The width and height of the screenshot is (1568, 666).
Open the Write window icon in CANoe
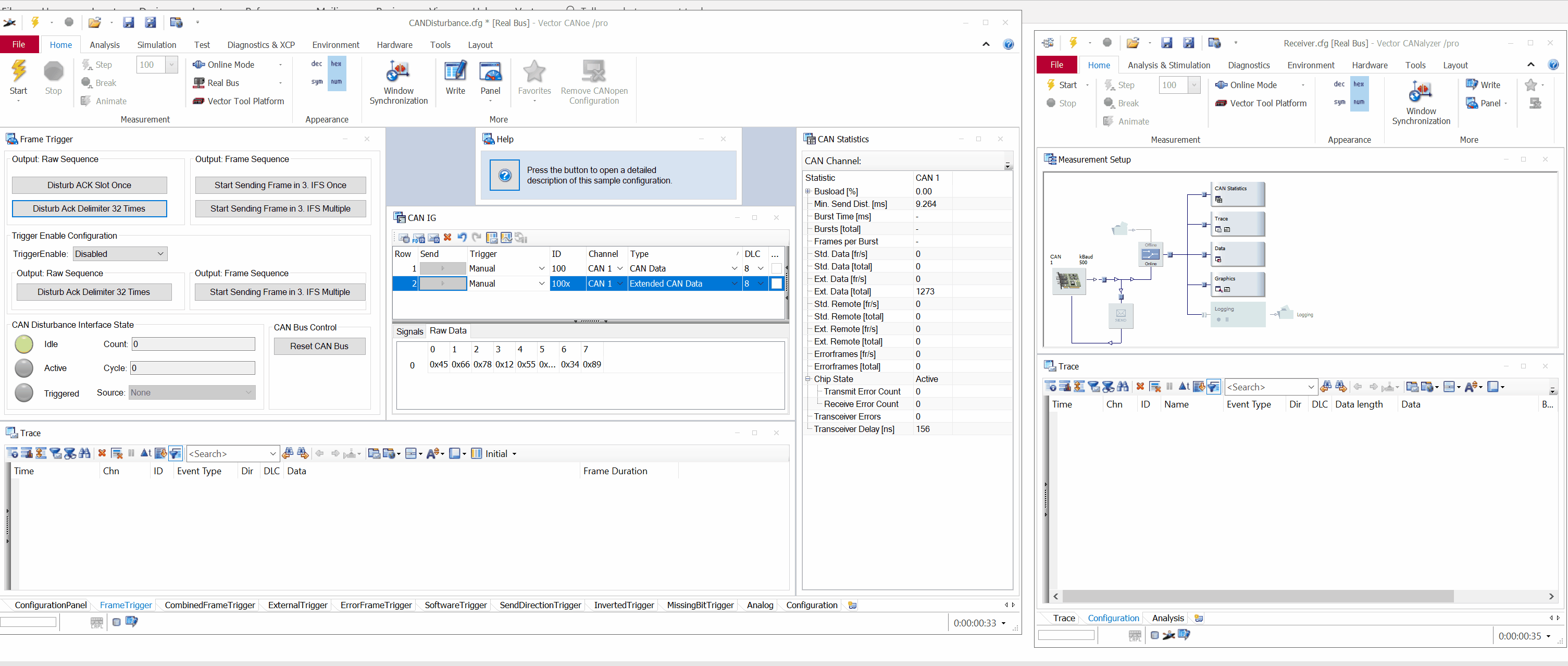point(455,72)
